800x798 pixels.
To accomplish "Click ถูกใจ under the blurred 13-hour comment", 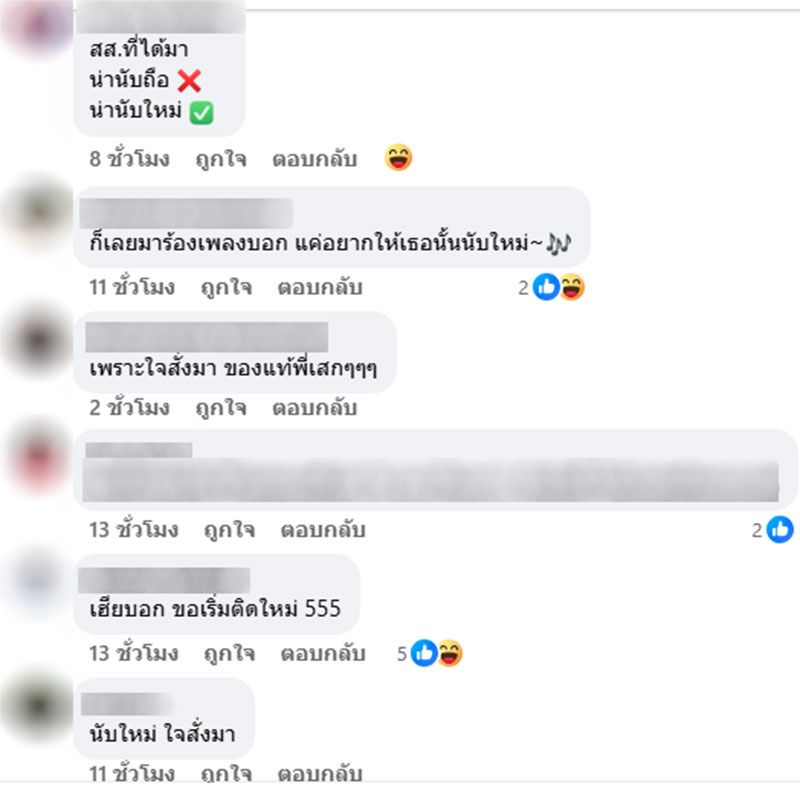I will (x=230, y=530).
